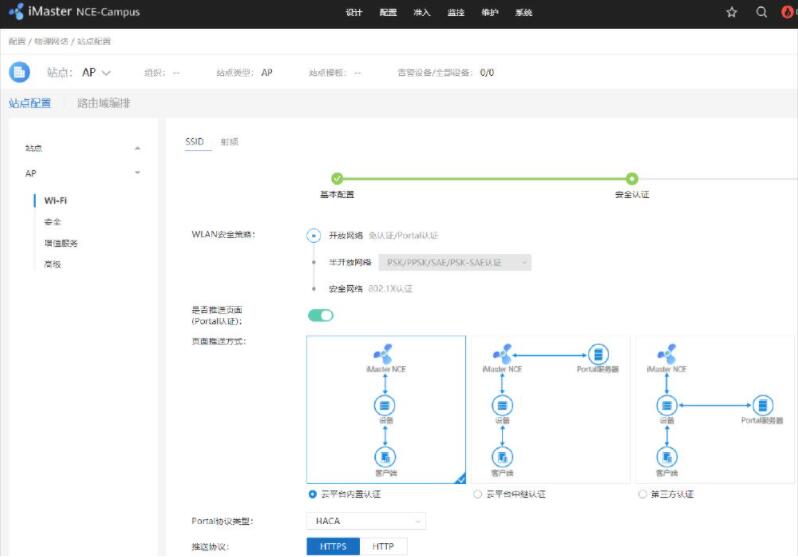Toggle the Portal认证 page push switch
The image size is (798, 557).
click(320, 315)
